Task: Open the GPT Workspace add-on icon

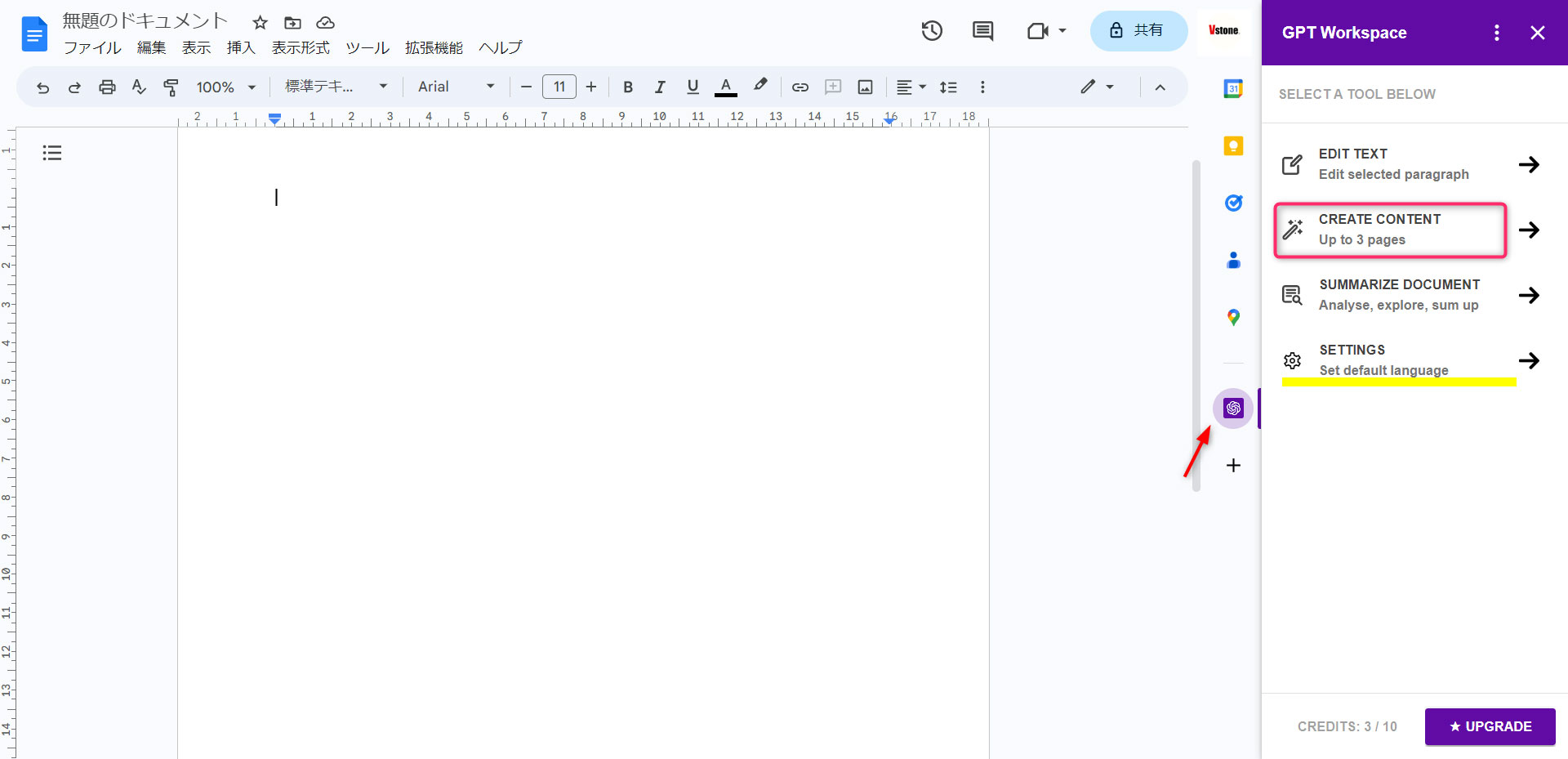Action: (x=1233, y=409)
